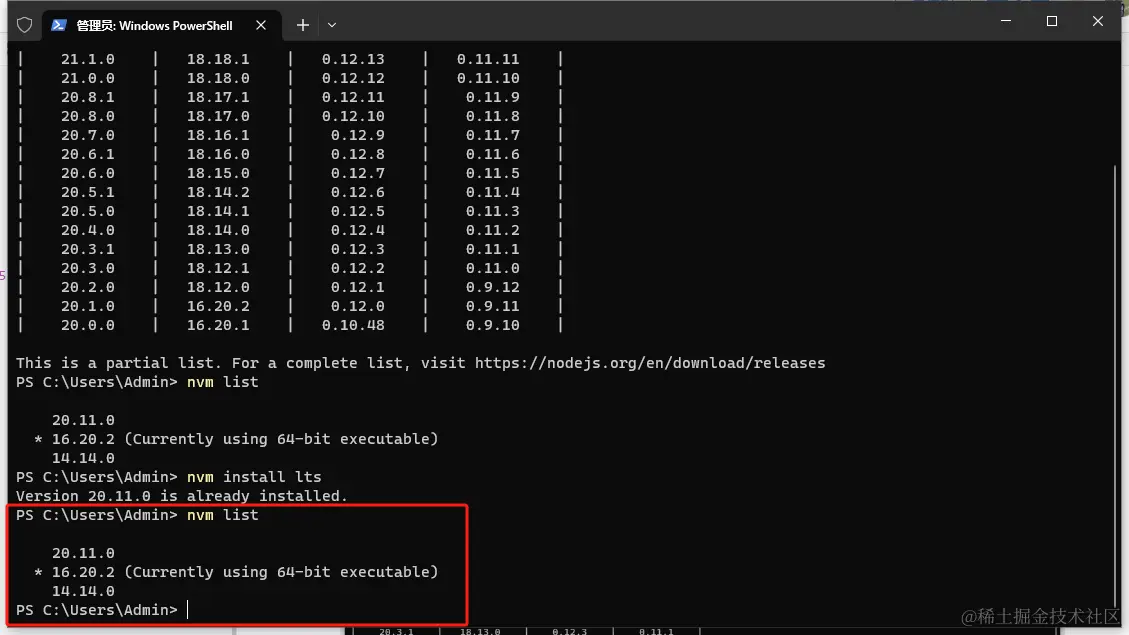The width and height of the screenshot is (1129, 635).
Task: Click version 21.1.0 in the table
Action: click(x=88, y=59)
